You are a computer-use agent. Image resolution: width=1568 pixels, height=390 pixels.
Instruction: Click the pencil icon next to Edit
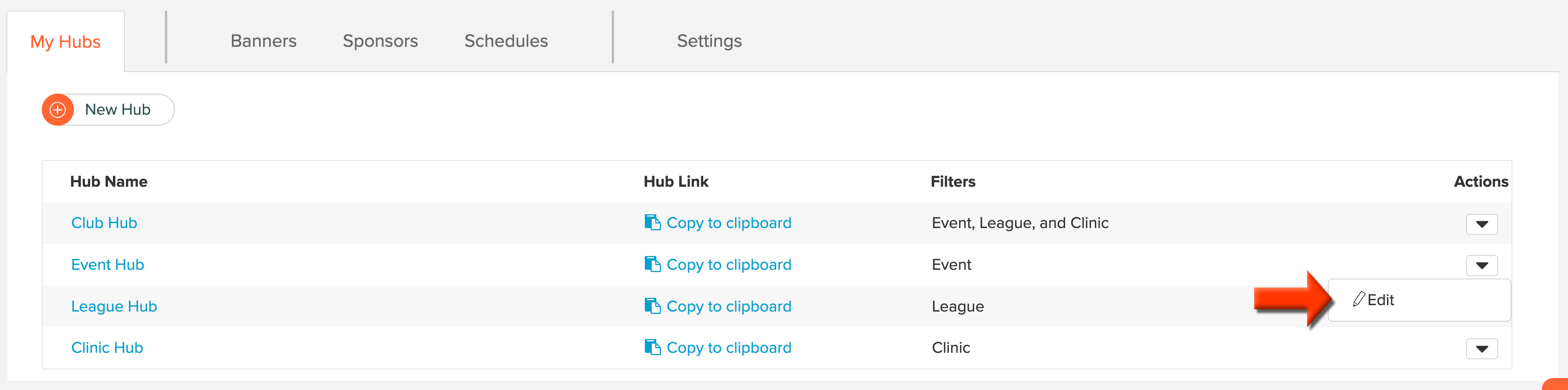pos(1359,299)
